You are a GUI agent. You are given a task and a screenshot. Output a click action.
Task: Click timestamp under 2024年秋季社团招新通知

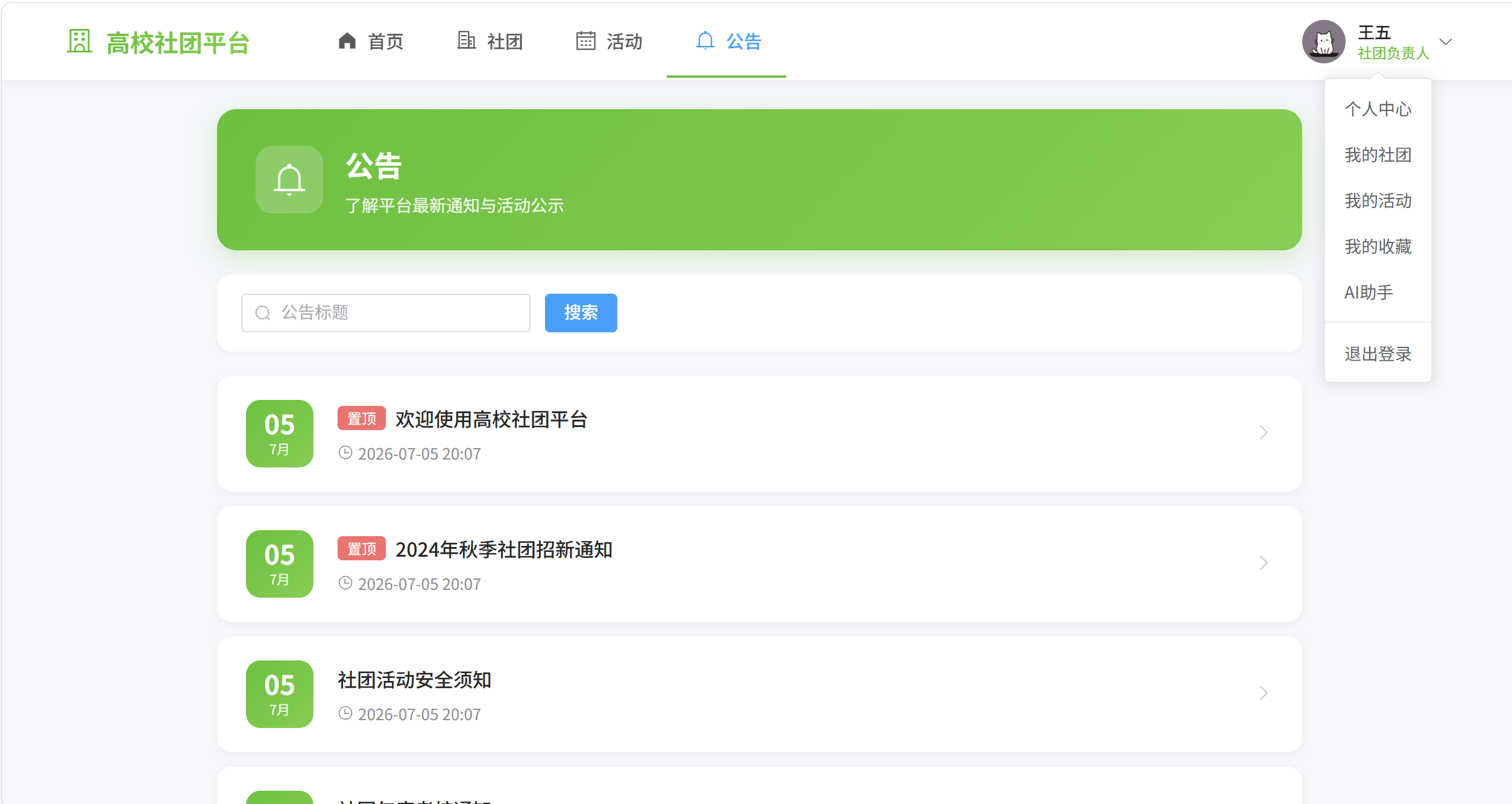click(420, 584)
